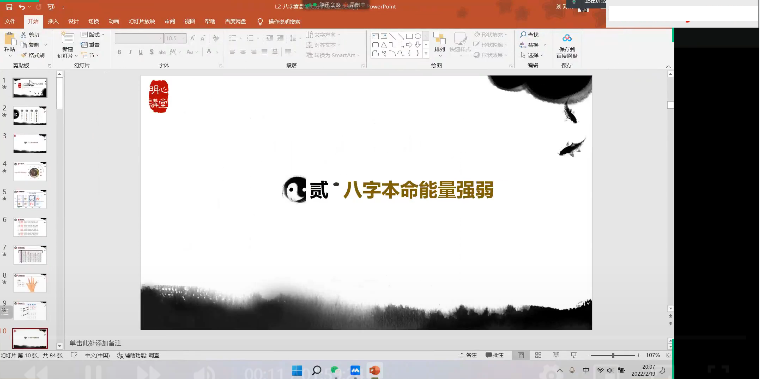Open the Transitions ribbon tab
Image resolution: width=760 pixels, height=379 pixels.
[94, 21]
